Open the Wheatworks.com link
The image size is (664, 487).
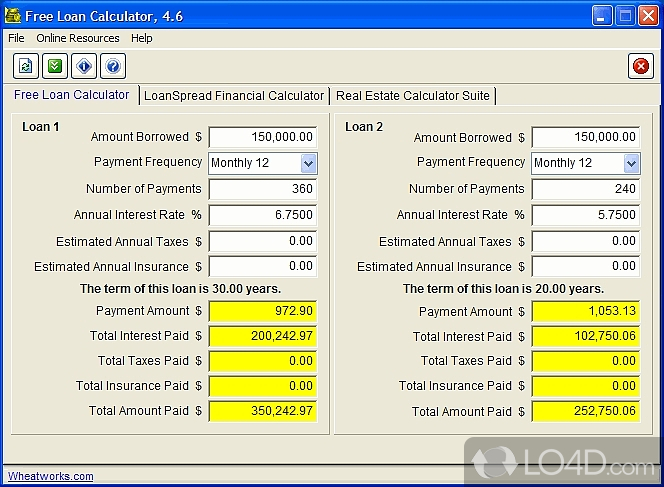[x=50, y=476]
